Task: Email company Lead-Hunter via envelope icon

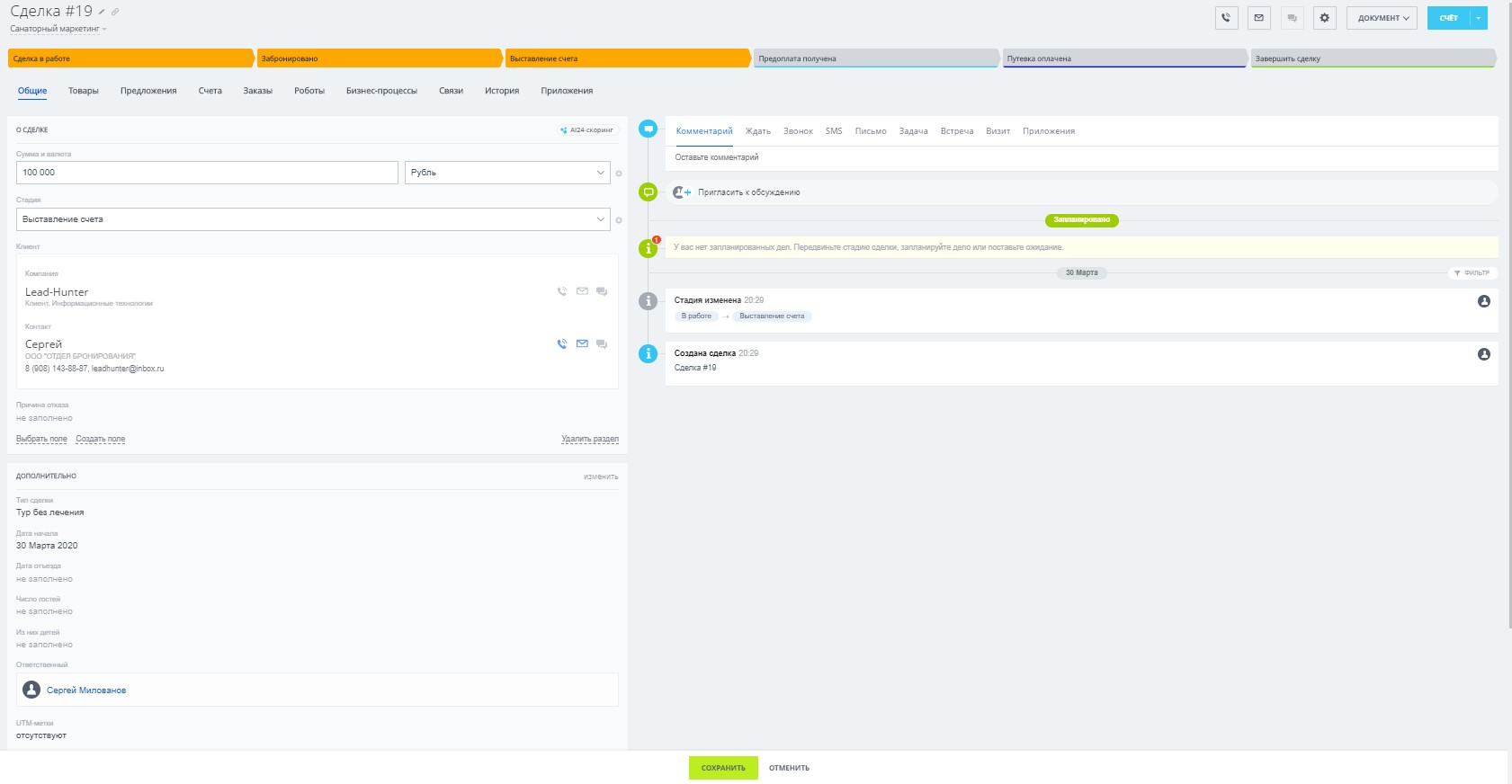Action: 582,291
